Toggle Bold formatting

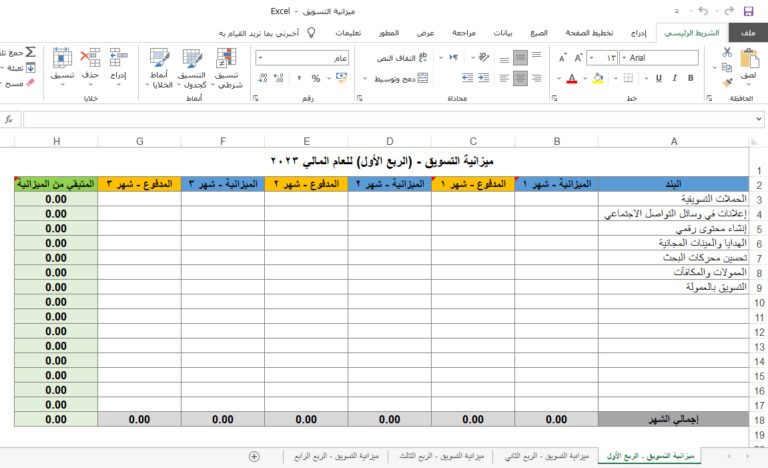pos(691,78)
